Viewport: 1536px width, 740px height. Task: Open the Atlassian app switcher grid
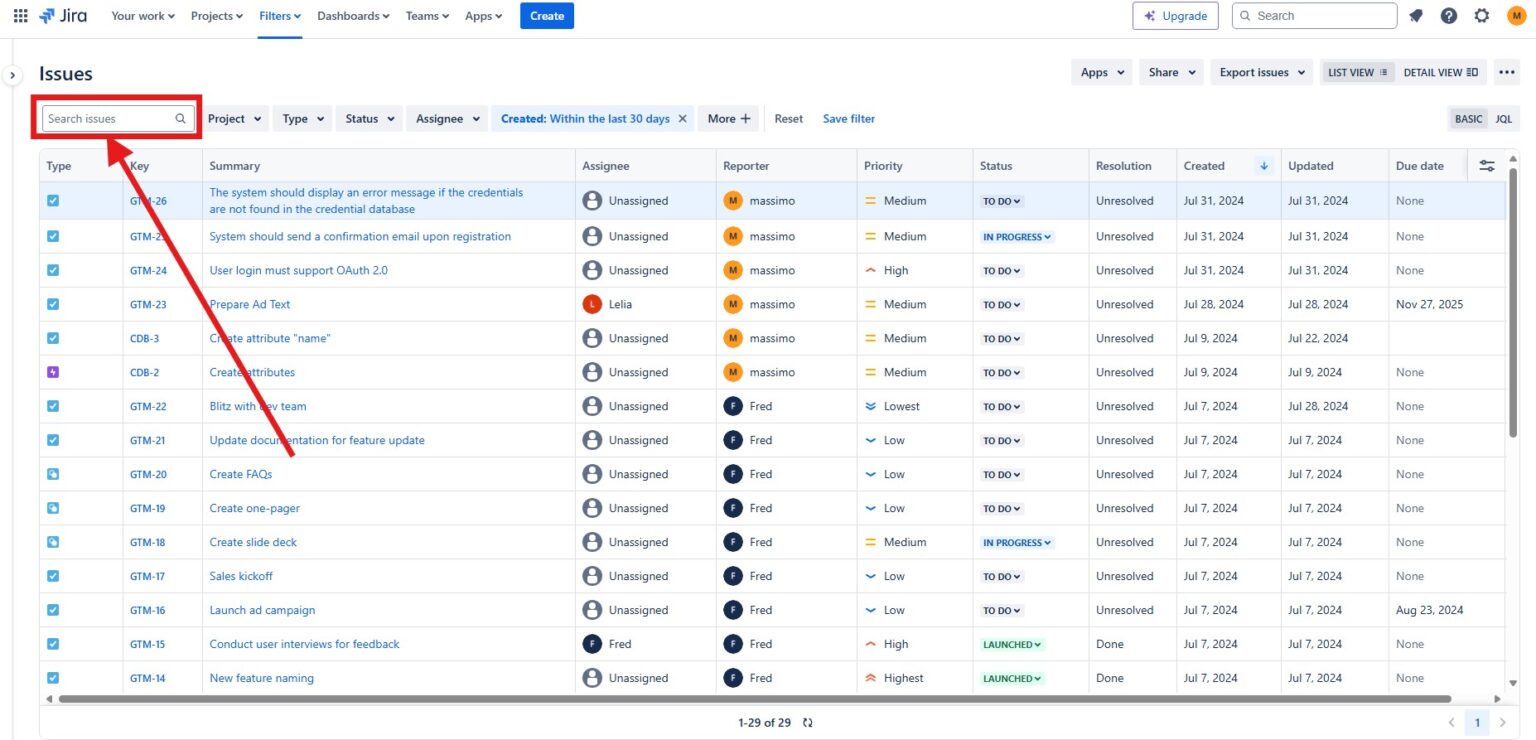tap(20, 15)
